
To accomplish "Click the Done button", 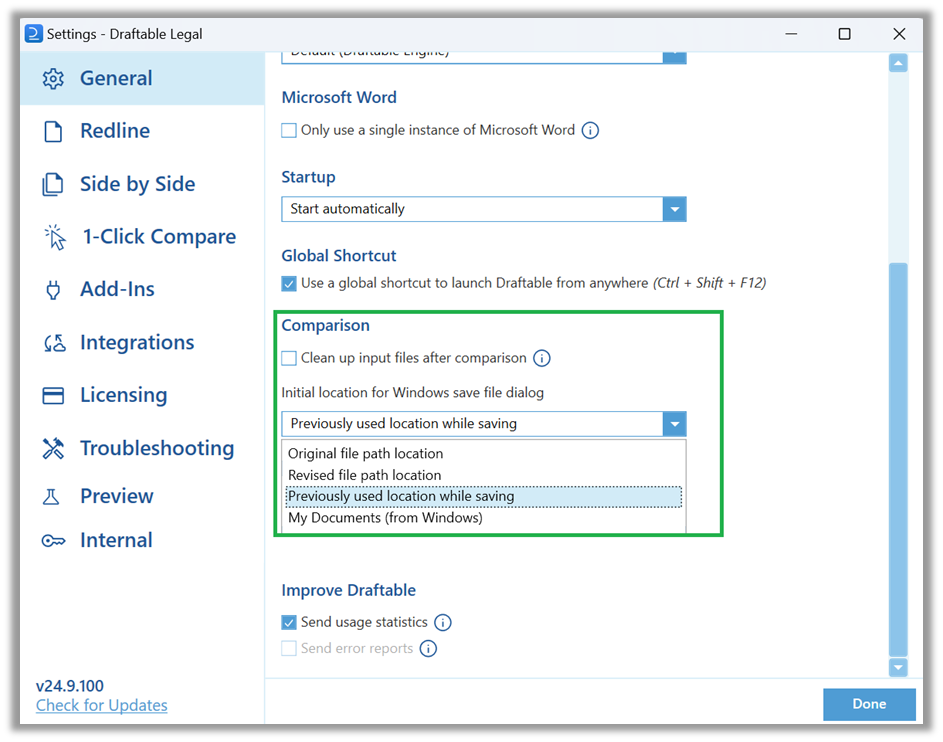I will (869, 704).
